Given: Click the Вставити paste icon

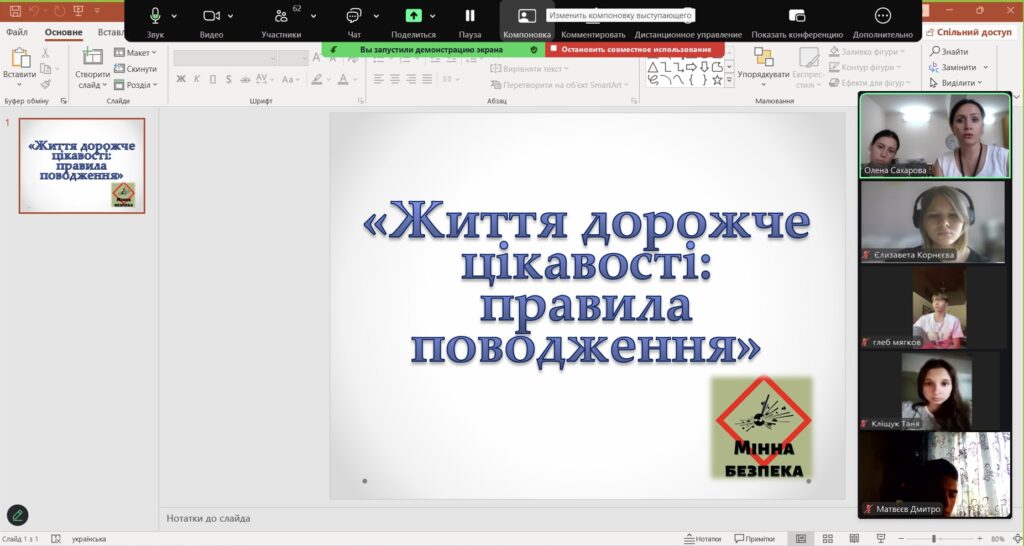Looking at the screenshot, I should 19,59.
